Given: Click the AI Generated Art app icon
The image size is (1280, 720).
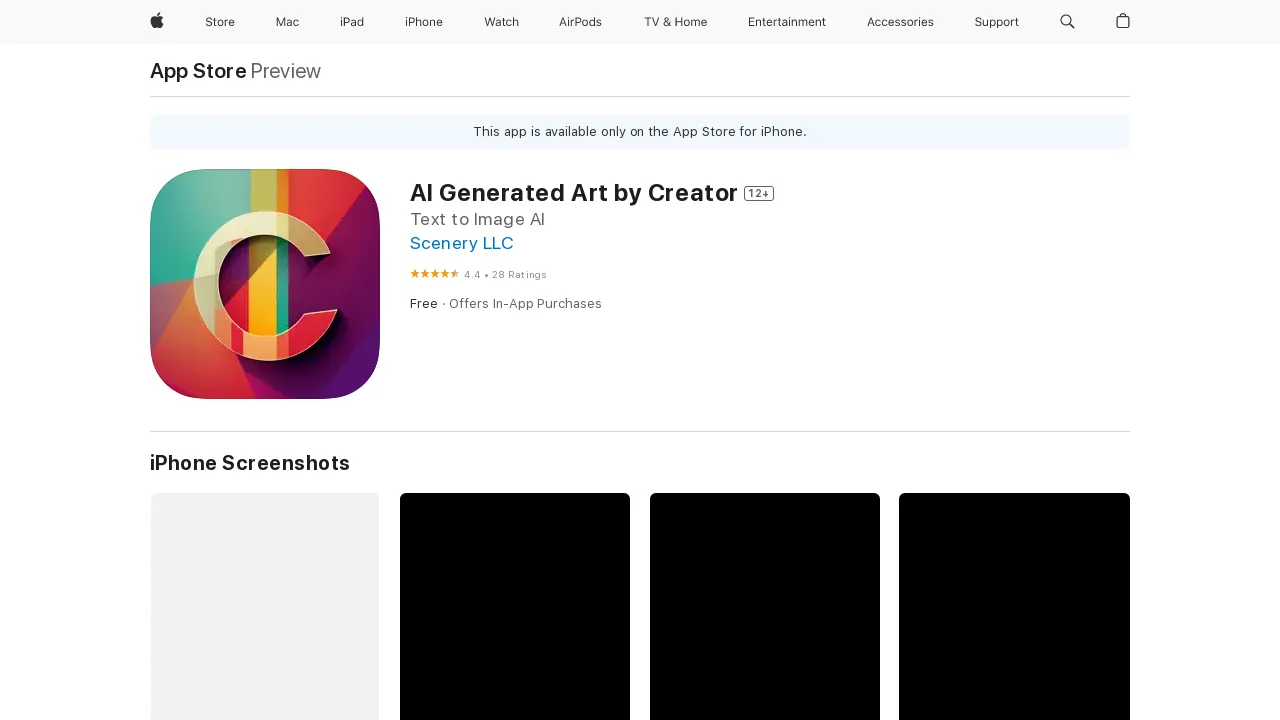Looking at the screenshot, I should click(x=264, y=283).
